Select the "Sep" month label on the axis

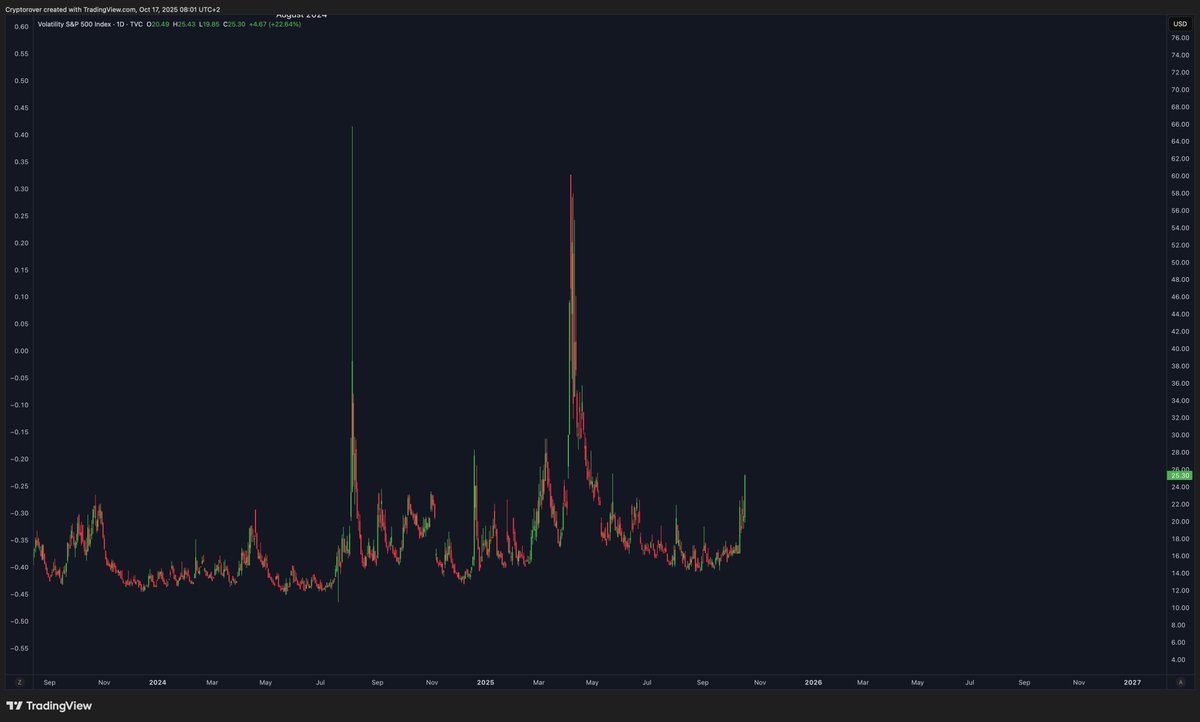pyautogui.click(x=49, y=682)
